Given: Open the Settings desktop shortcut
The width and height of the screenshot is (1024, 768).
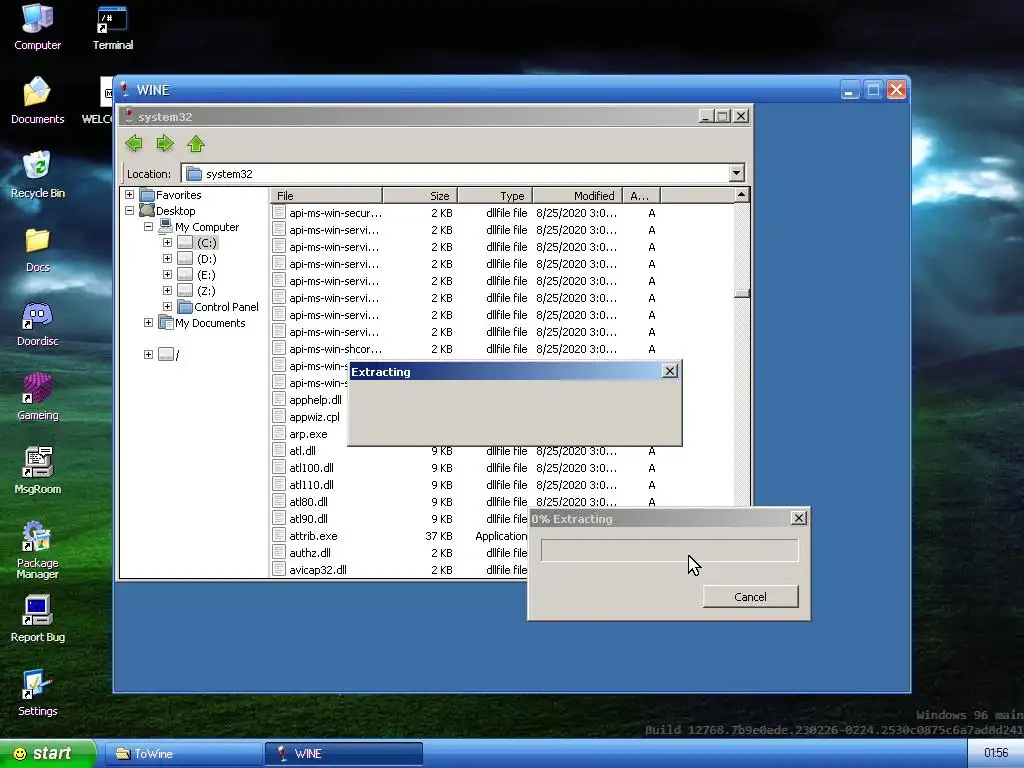Looking at the screenshot, I should tap(37, 693).
